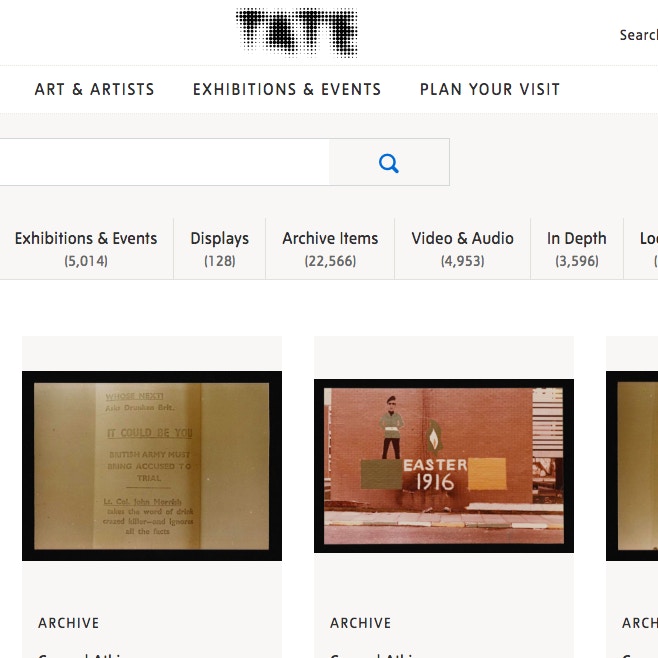Open the Exhibitions & Events navigation menu
The width and height of the screenshot is (658, 658).
pyautogui.click(x=287, y=89)
